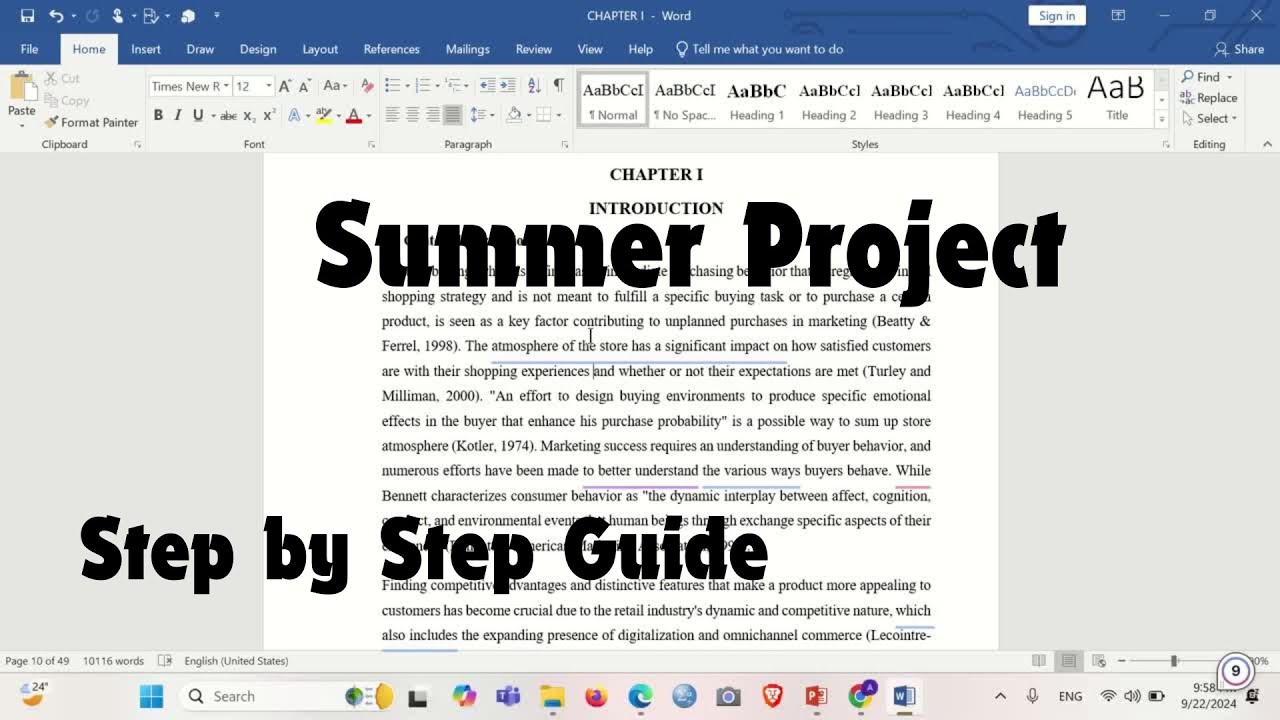Open the proofing icon in status bar
Image resolution: width=1280 pixels, height=720 pixels.
tap(165, 661)
